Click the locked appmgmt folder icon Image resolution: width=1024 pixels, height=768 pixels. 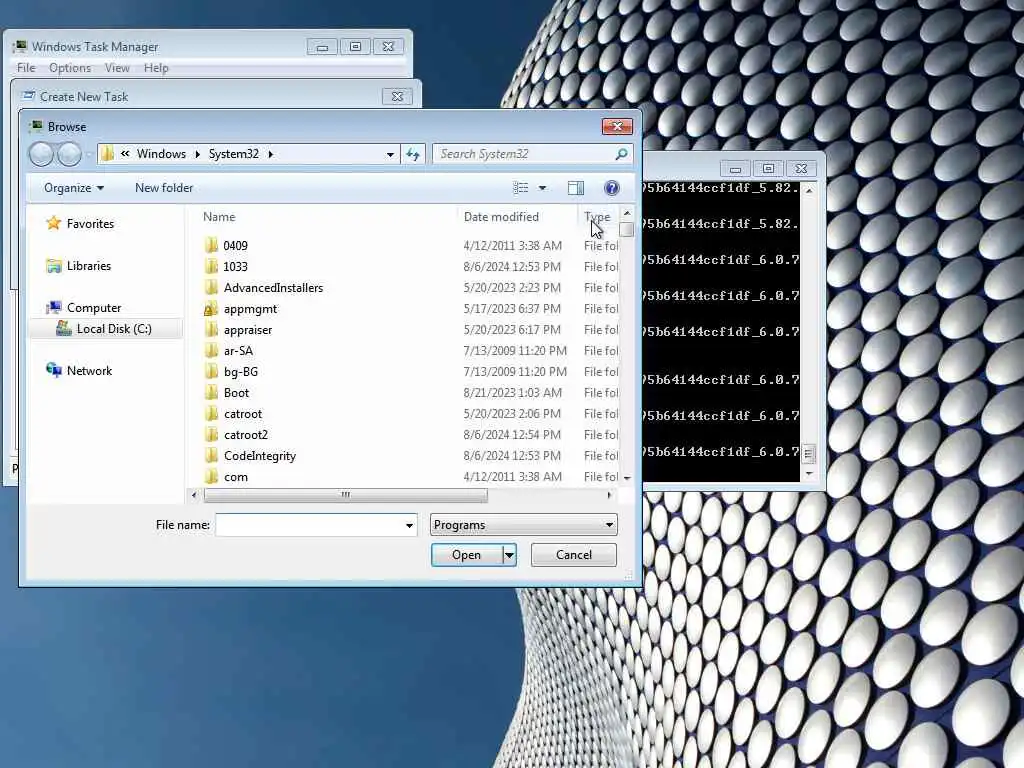[211, 309]
